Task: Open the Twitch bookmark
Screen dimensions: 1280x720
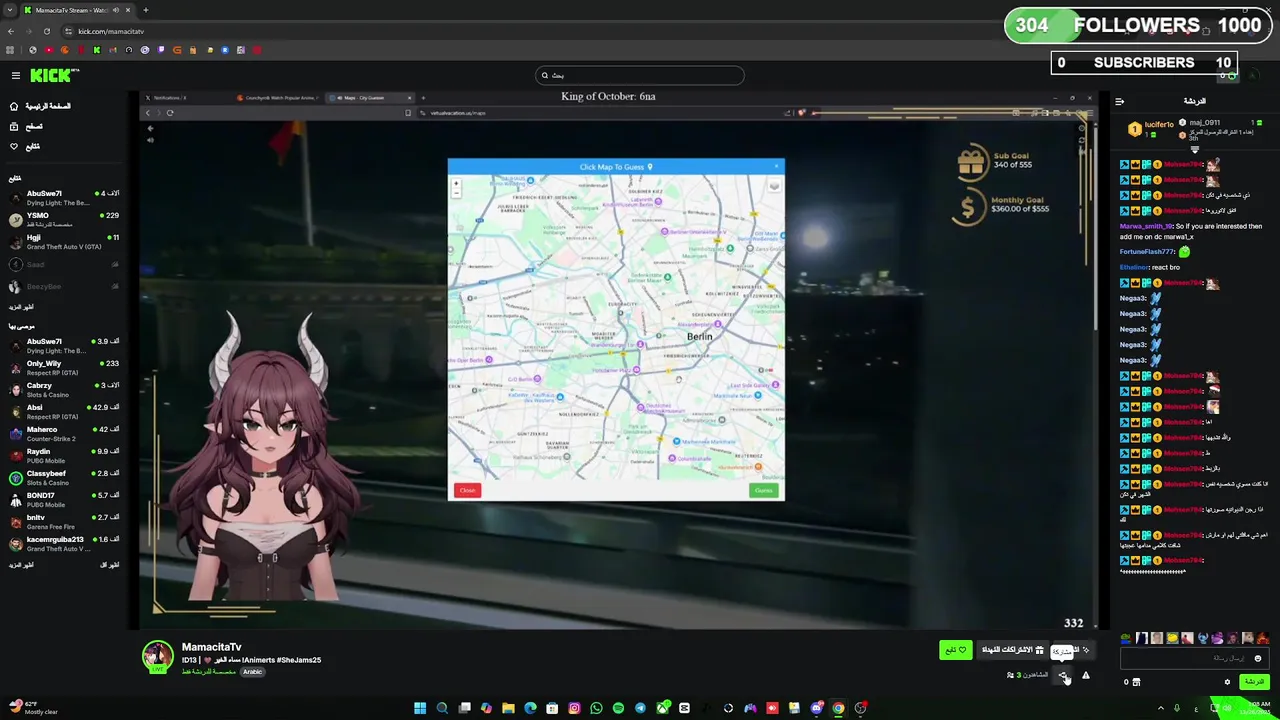Action: 161,50
